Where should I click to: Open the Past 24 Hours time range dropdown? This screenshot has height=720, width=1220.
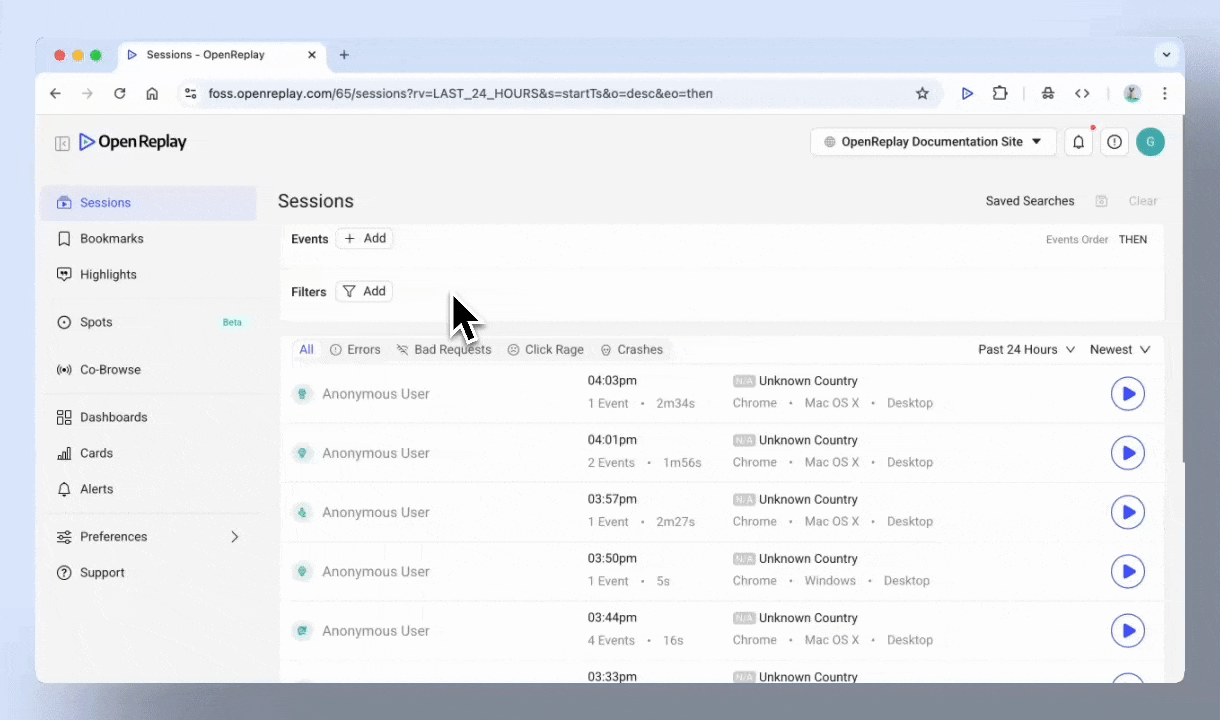pyautogui.click(x=1026, y=350)
